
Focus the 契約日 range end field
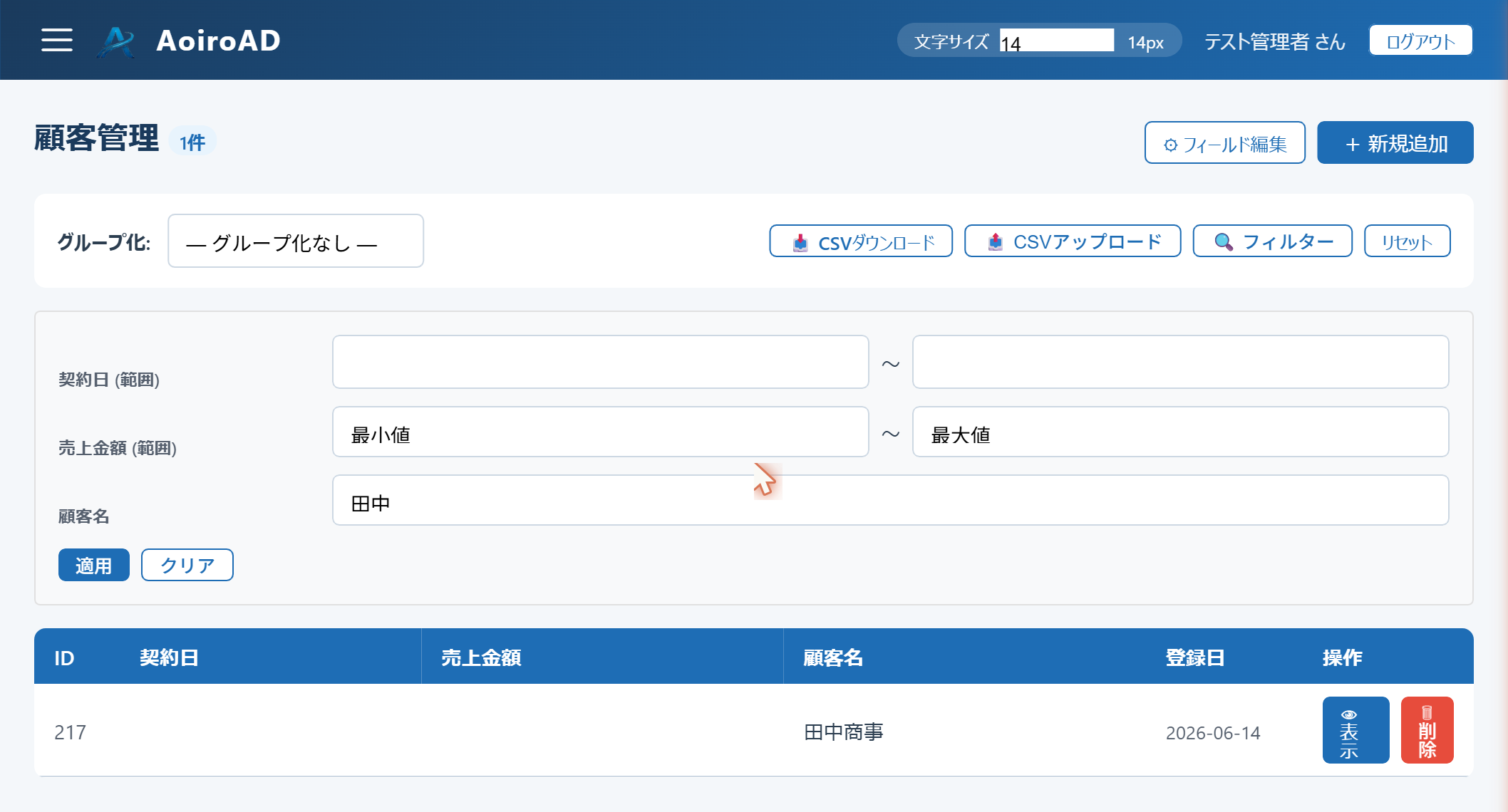[1180, 362]
